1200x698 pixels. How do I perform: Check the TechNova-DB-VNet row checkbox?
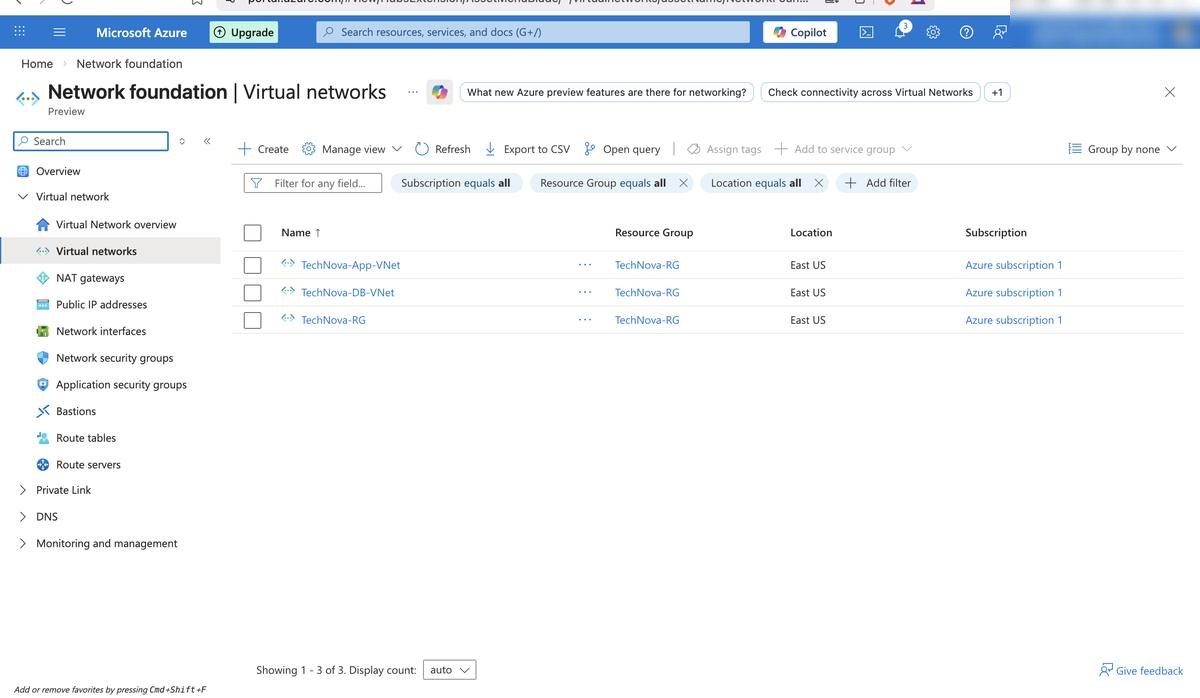click(x=253, y=293)
